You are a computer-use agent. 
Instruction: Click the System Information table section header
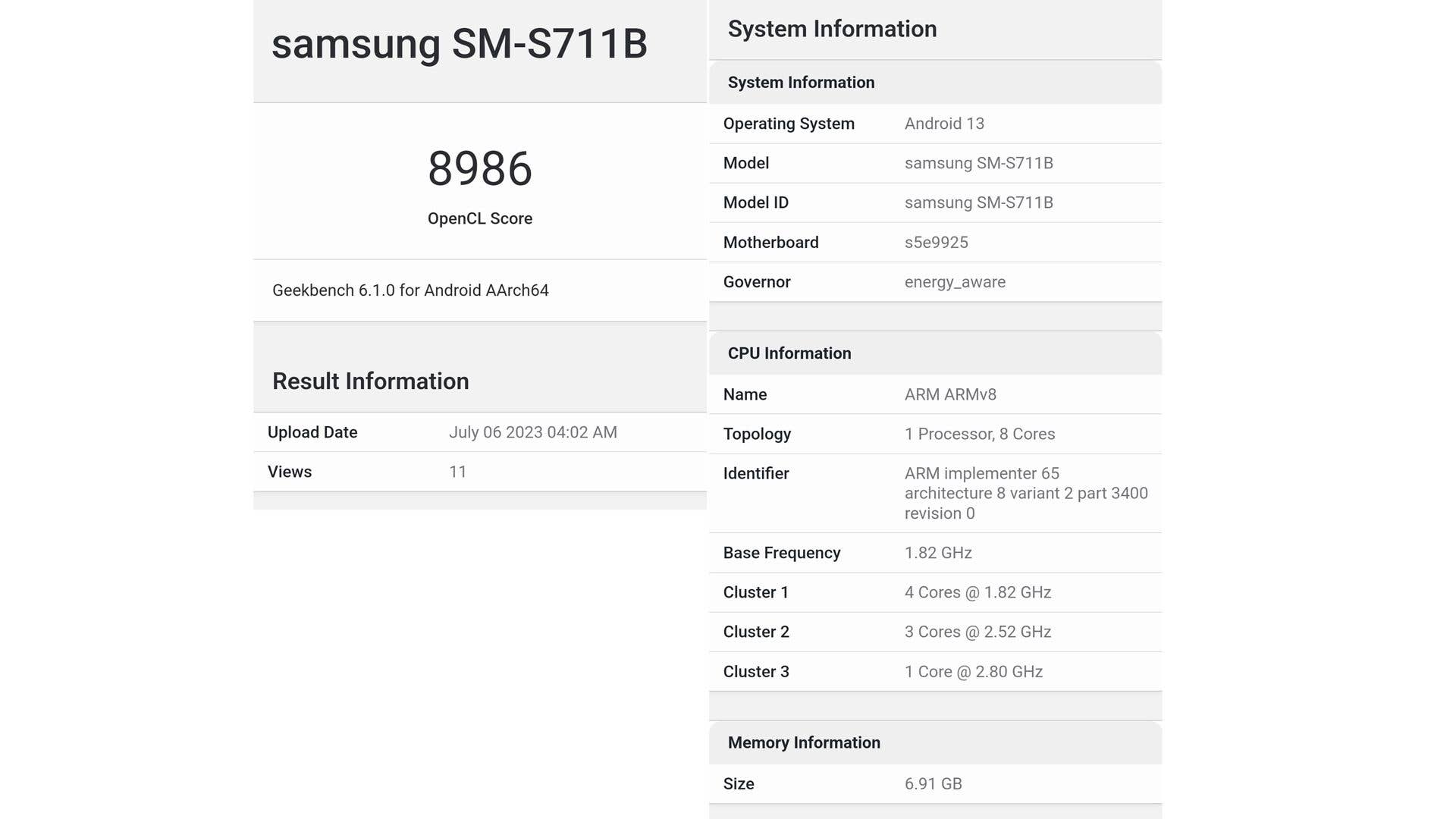(x=801, y=83)
